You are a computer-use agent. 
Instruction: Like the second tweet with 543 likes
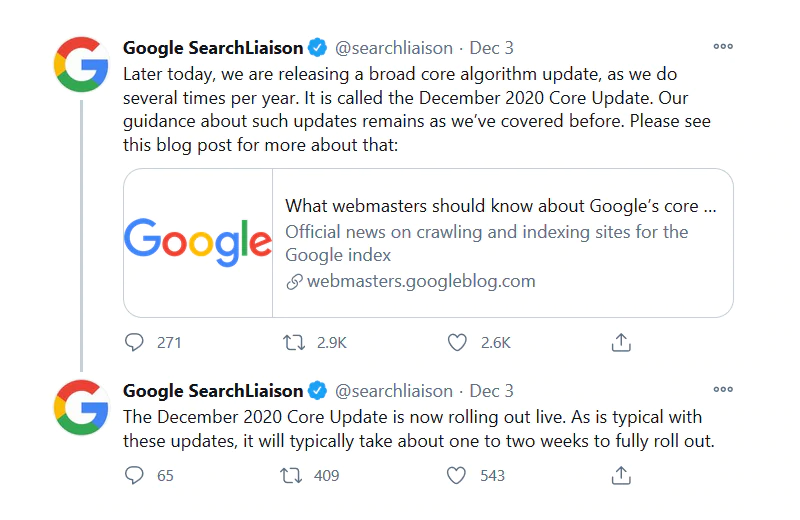point(457,475)
